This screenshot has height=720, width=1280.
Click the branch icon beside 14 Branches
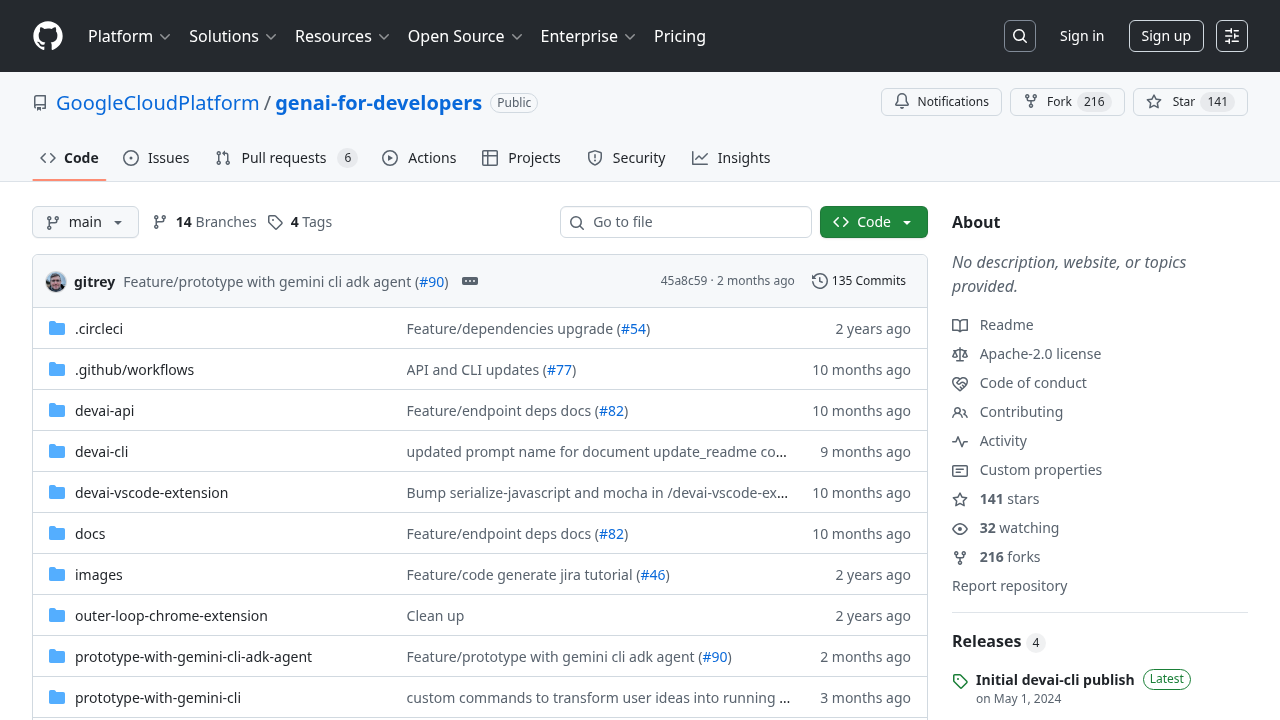click(x=160, y=221)
